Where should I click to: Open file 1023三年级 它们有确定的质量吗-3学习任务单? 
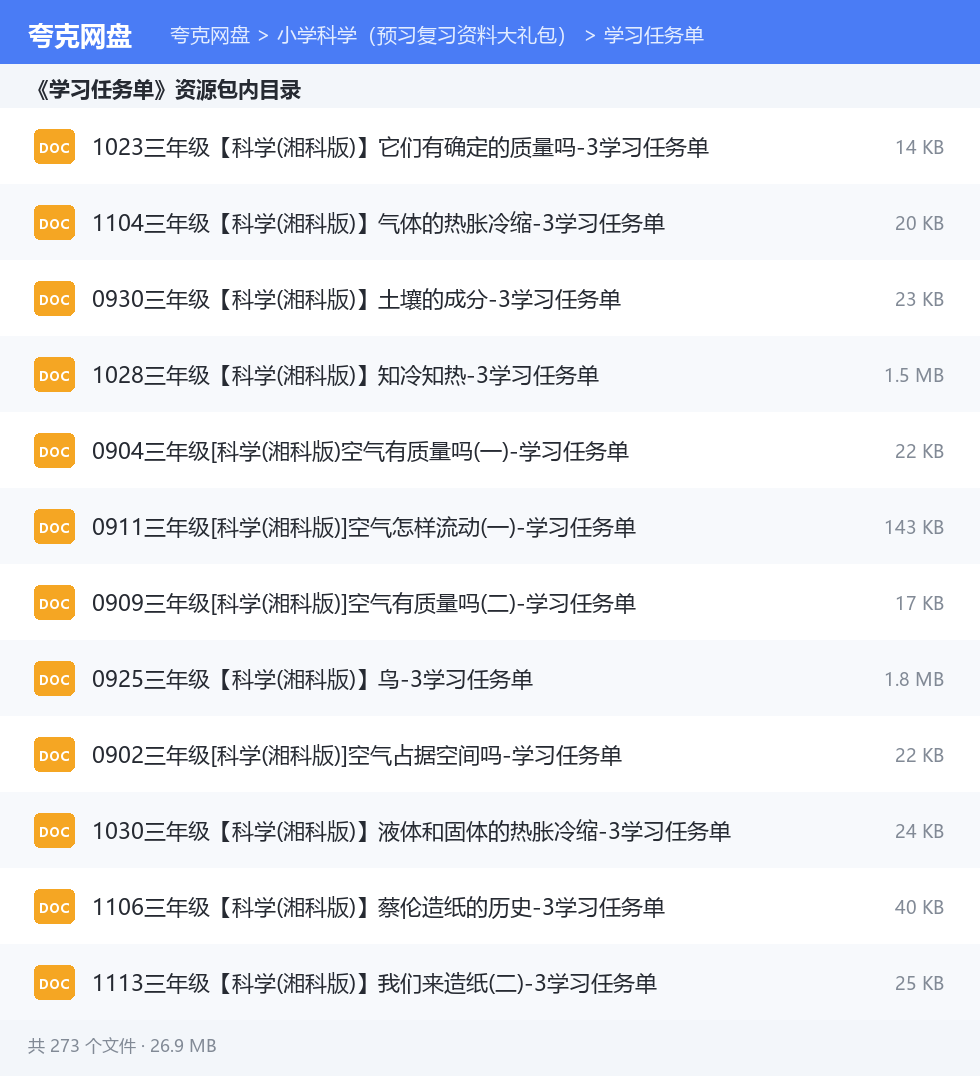401,147
